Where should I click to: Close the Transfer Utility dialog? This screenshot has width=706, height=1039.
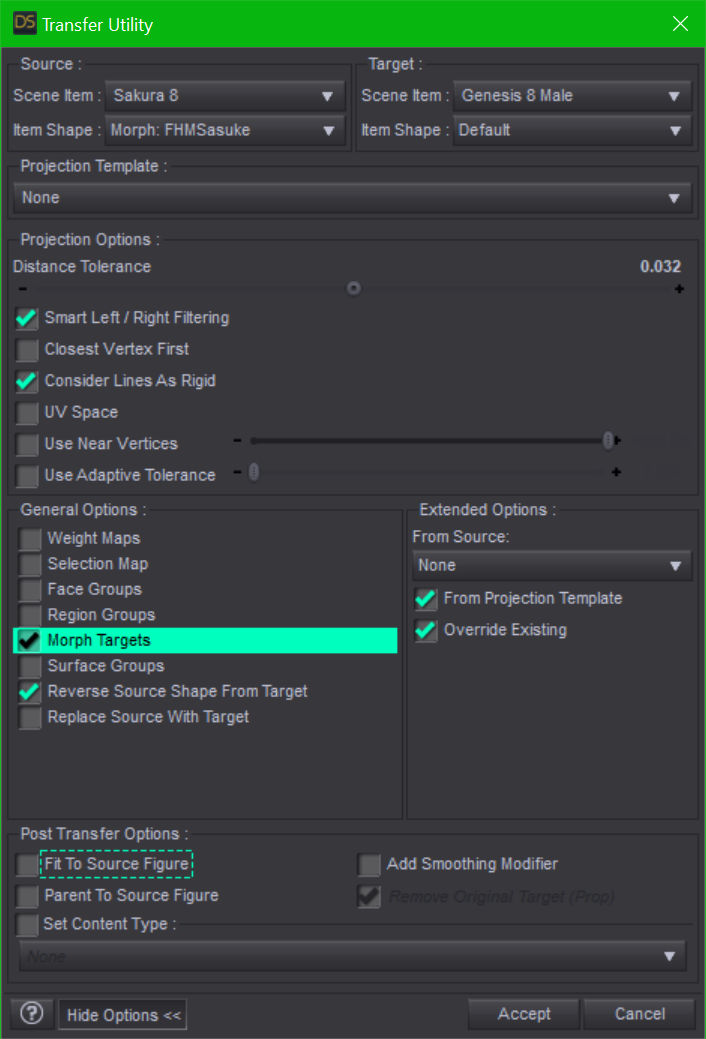coord(680,23)
